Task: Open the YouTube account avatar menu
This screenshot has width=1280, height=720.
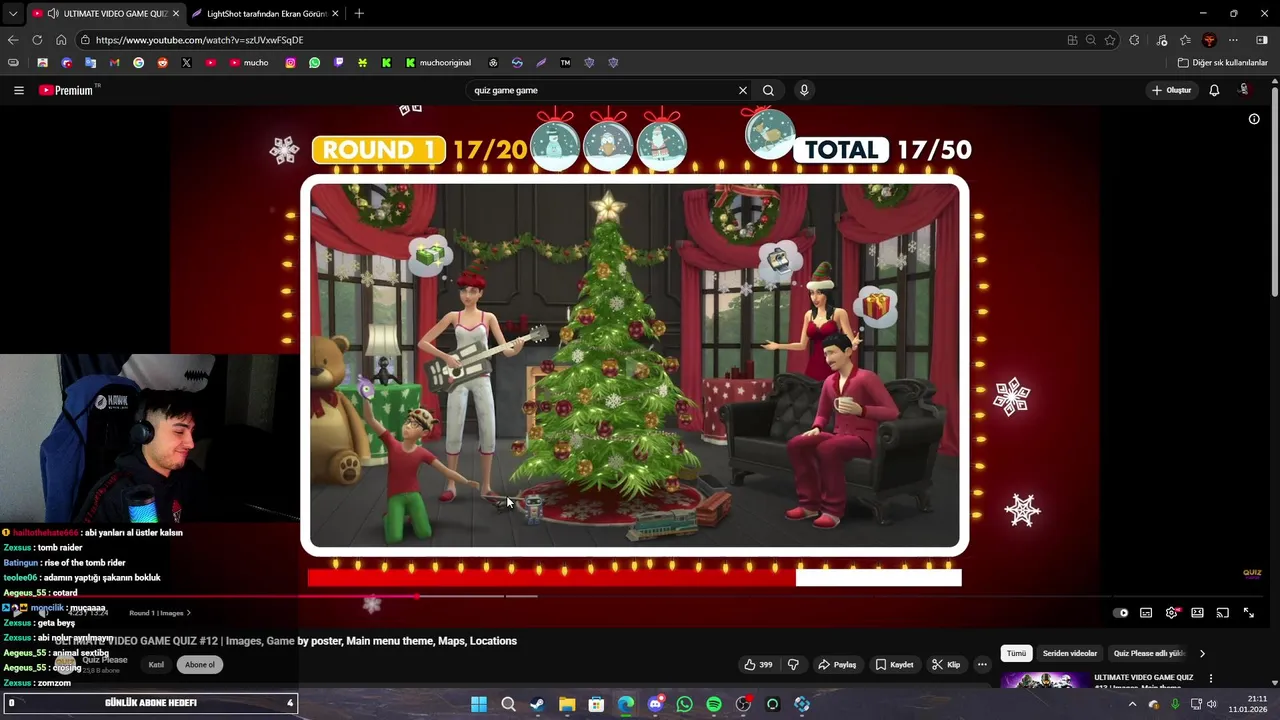Action: (1244, 90)
